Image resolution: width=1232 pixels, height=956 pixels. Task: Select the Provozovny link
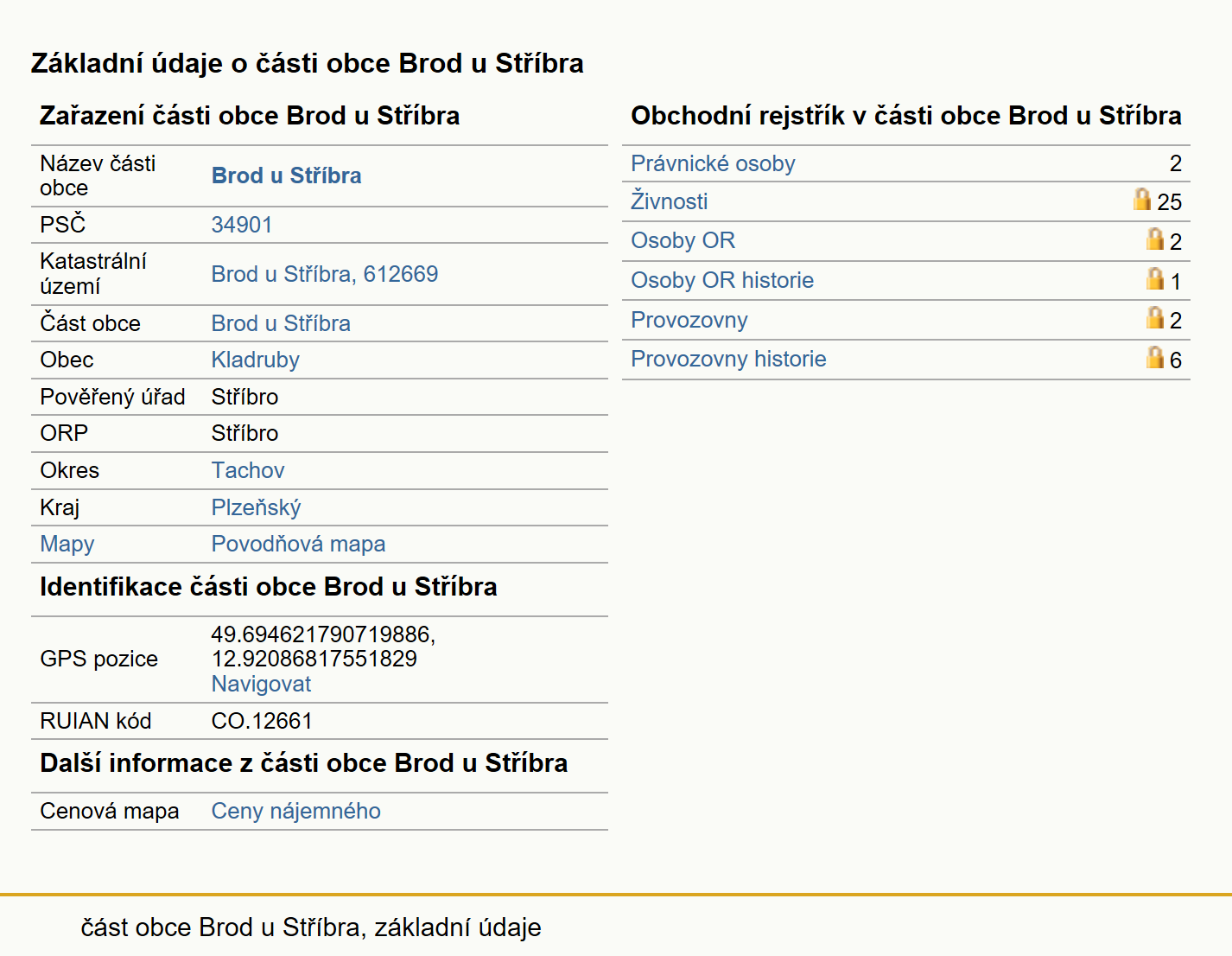coord(689,320)
